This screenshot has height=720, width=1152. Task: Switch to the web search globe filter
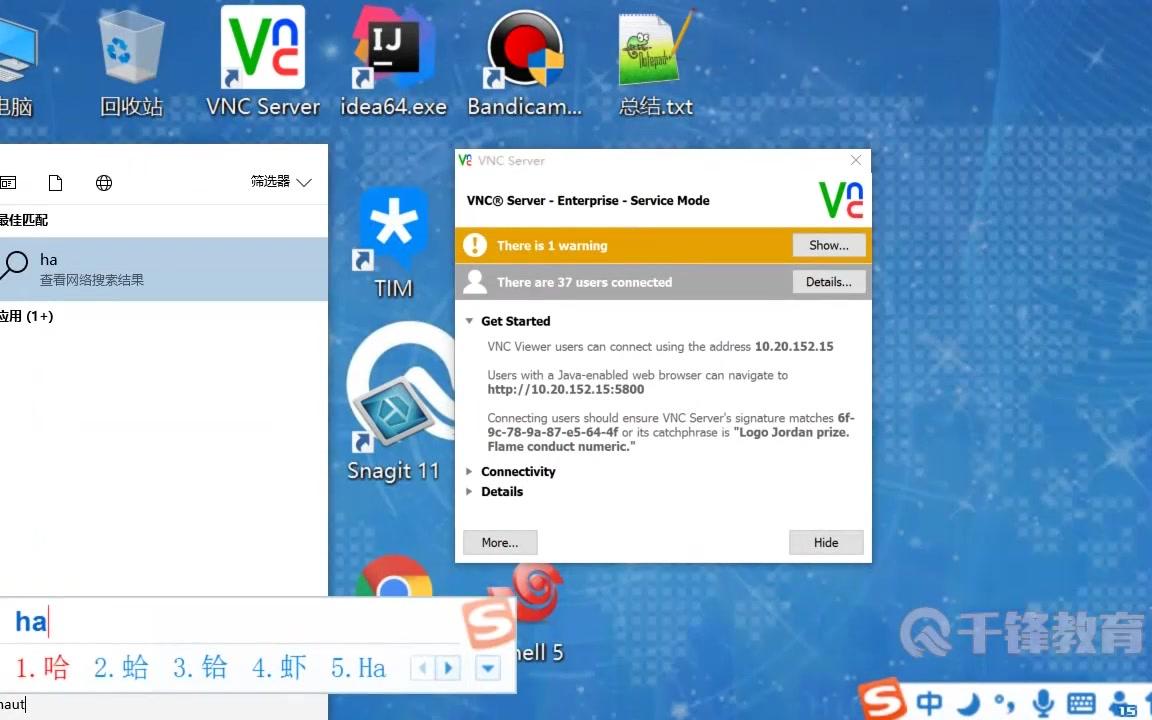click(x=103, y=183)
